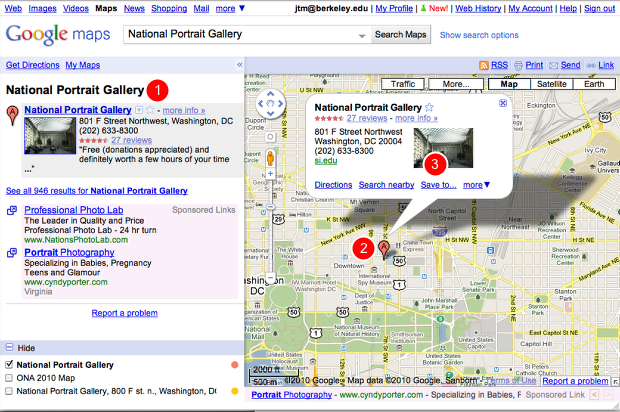Click the red marker A in the results list
620x412 pixels.
click(x=13, y=115)
